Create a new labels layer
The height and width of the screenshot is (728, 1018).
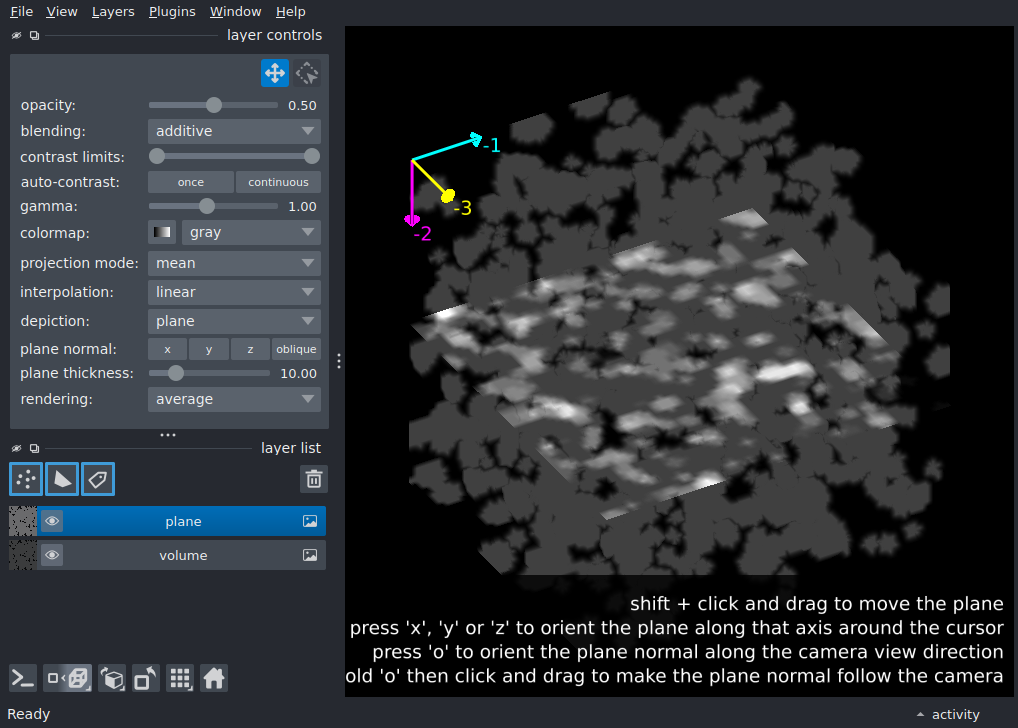[98, 479]
